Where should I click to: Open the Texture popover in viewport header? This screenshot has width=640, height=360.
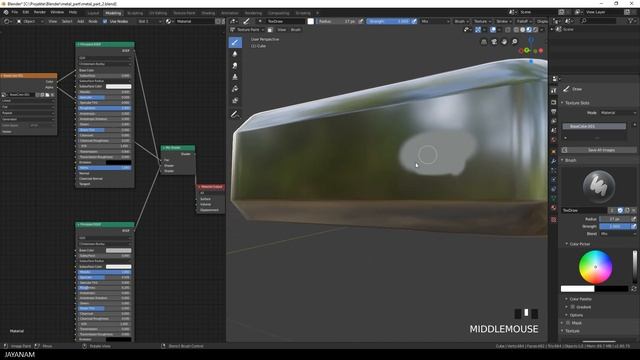(x=482, y=21)
